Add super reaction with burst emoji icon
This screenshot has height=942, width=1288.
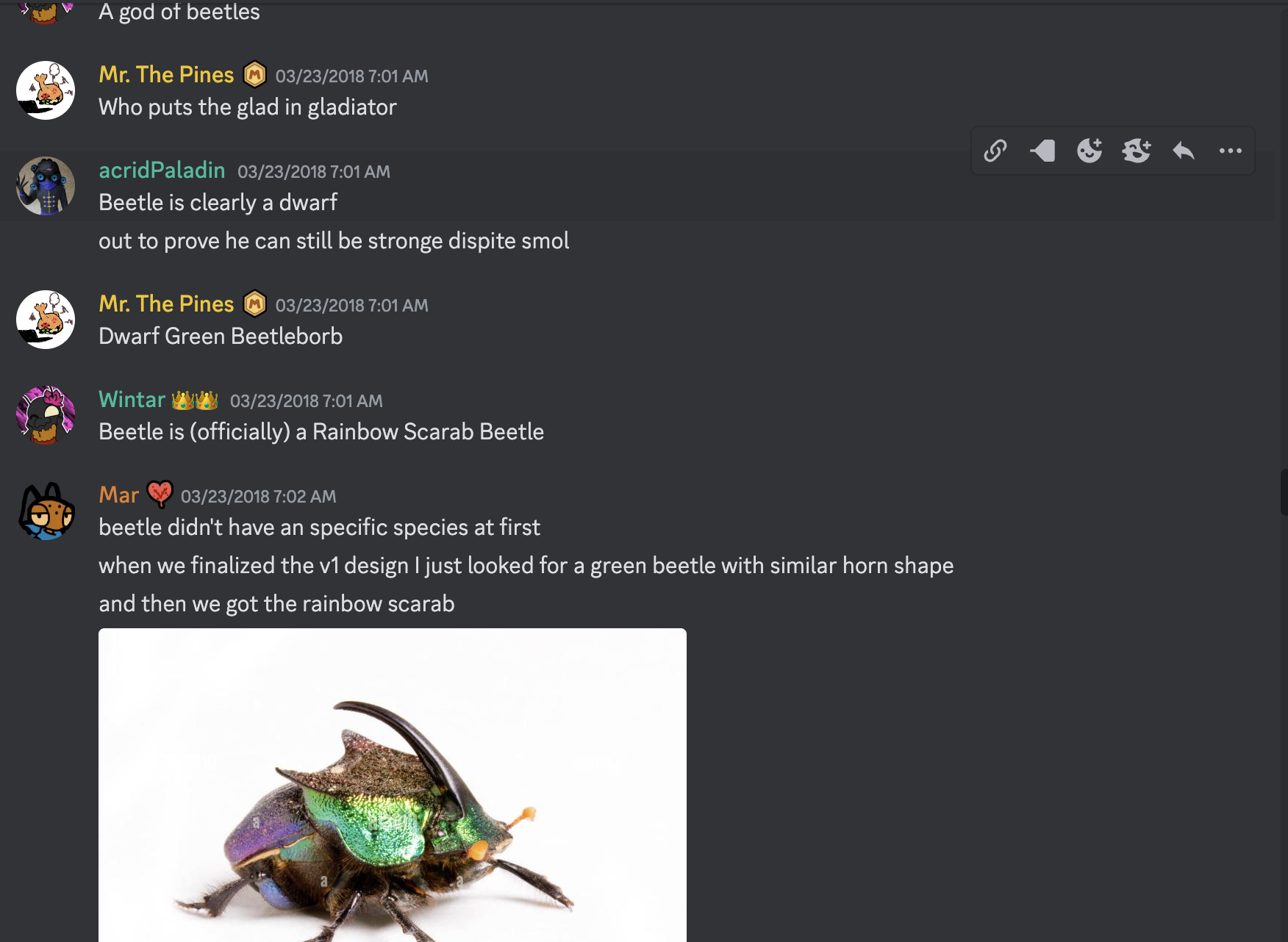(1136, 151)
